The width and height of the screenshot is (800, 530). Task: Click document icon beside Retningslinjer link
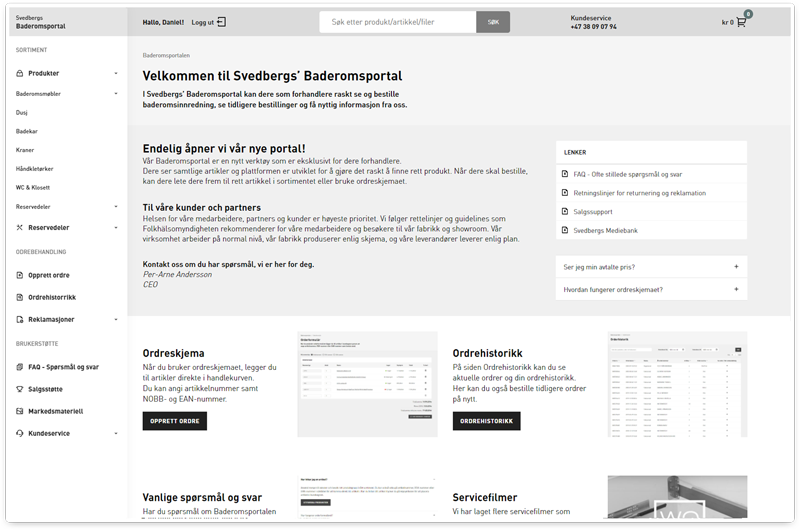(x=565, y=193)
